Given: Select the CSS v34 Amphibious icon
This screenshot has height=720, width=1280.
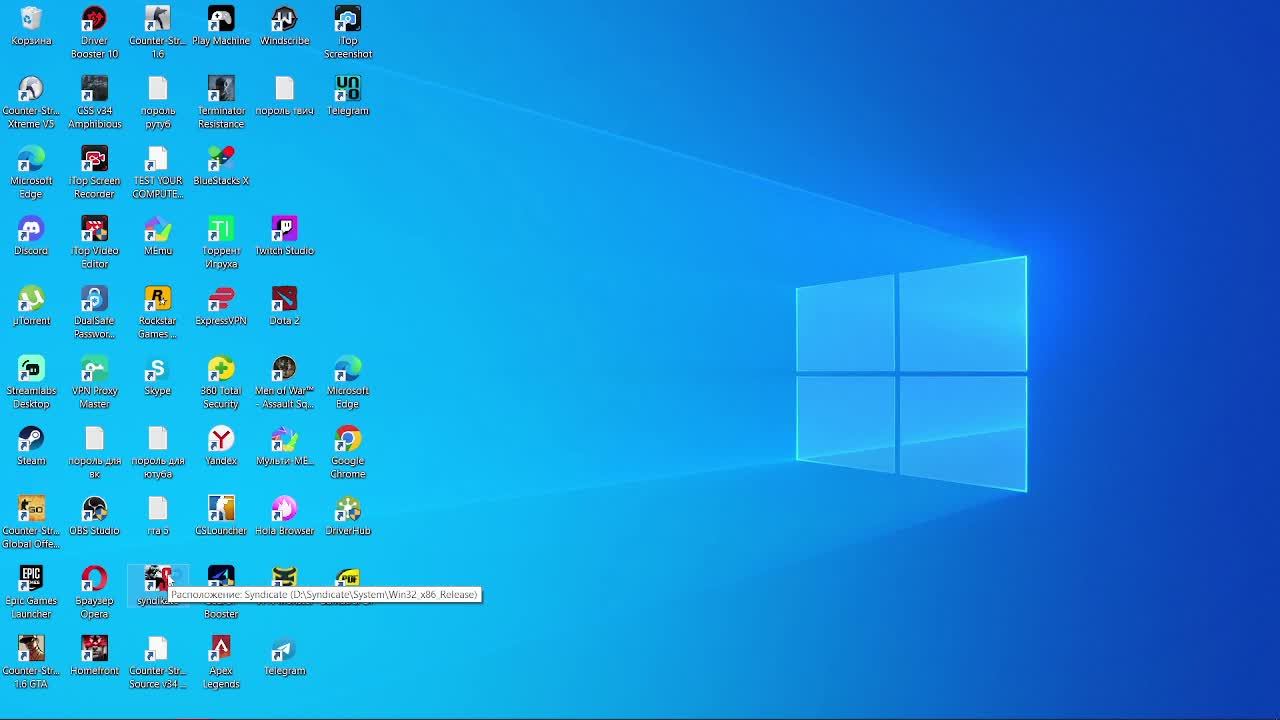Looking at the screenshot, I should point(94,102).
